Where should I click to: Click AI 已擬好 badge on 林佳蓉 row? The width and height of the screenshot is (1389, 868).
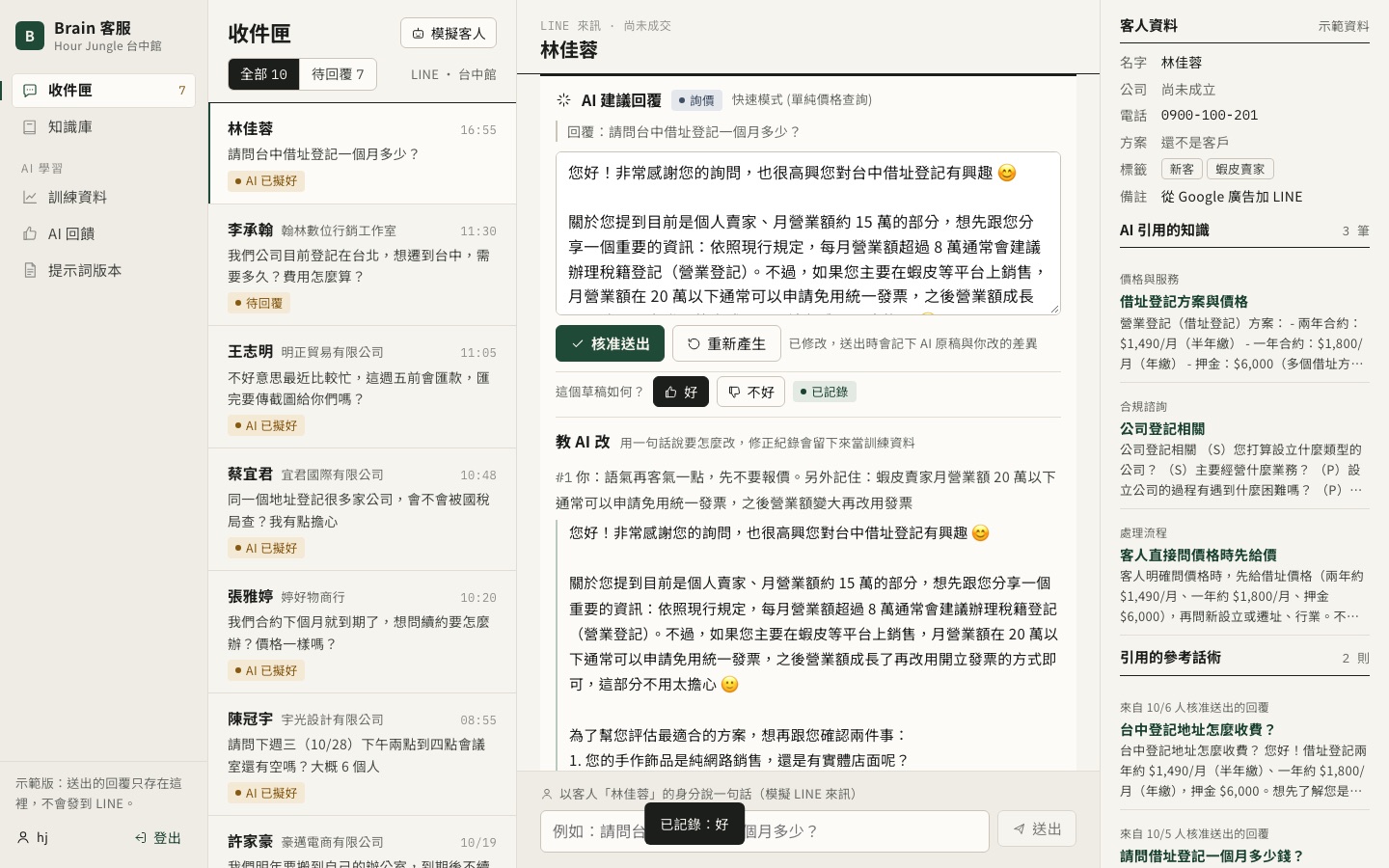click(x=266, y=180)
